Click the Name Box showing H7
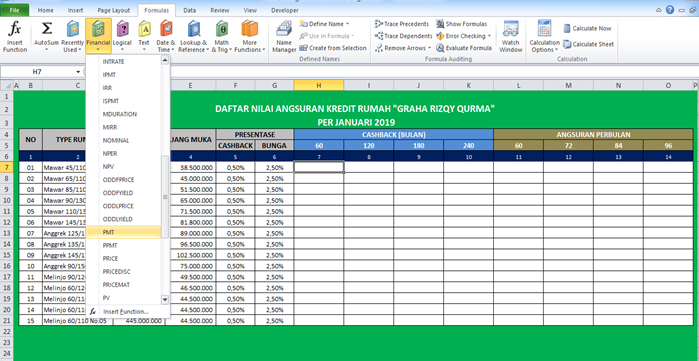 [x=37, y=72]
